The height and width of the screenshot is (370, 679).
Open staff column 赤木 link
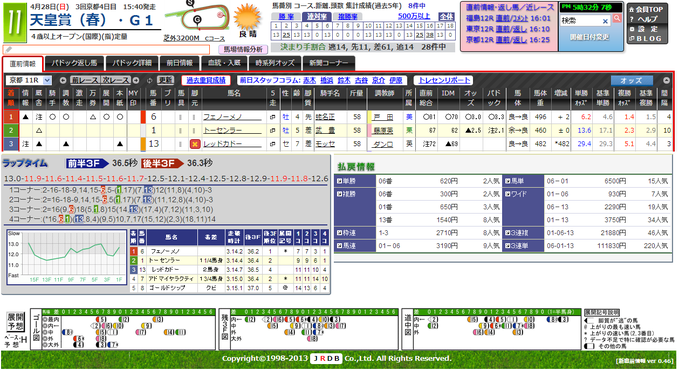pos(309,80)
